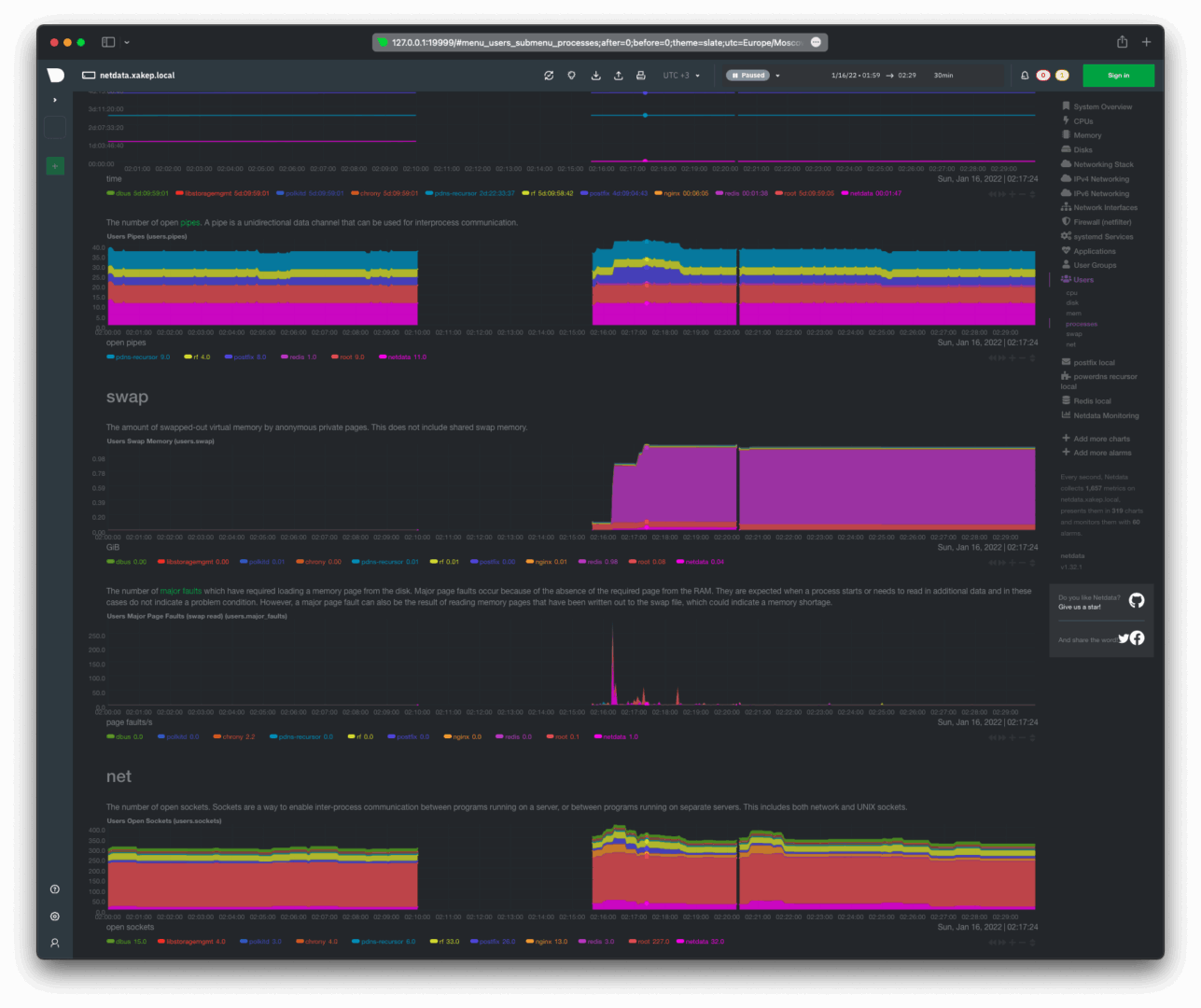The image size is (1201, 1008).
Task: Open dropdown arrow next to Paused
Action: click(777, 76)
